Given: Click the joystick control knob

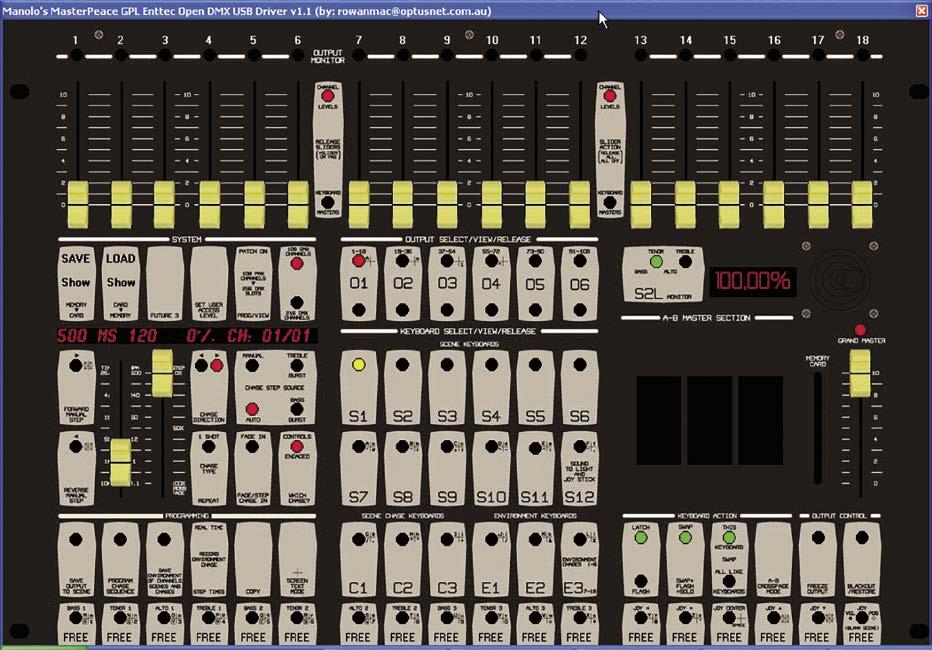Looking at the screenshot, I should 839,279.
